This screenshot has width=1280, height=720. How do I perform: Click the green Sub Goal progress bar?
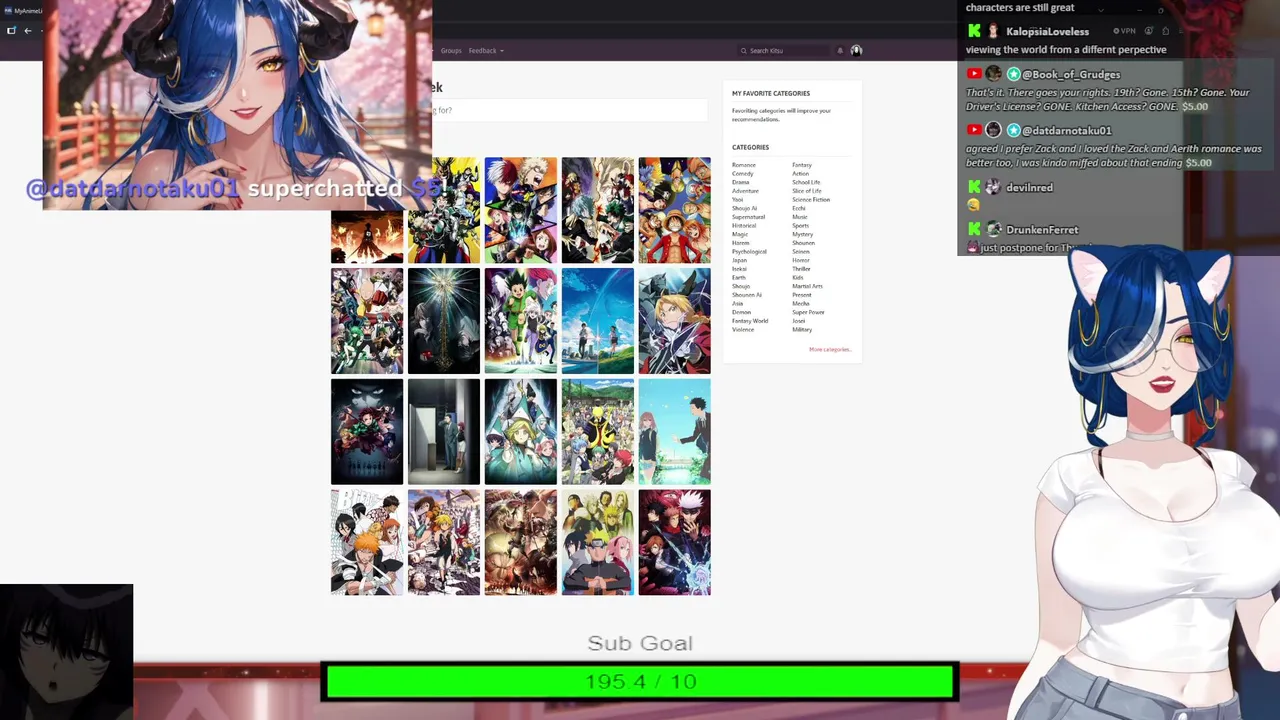click(640, 681)
